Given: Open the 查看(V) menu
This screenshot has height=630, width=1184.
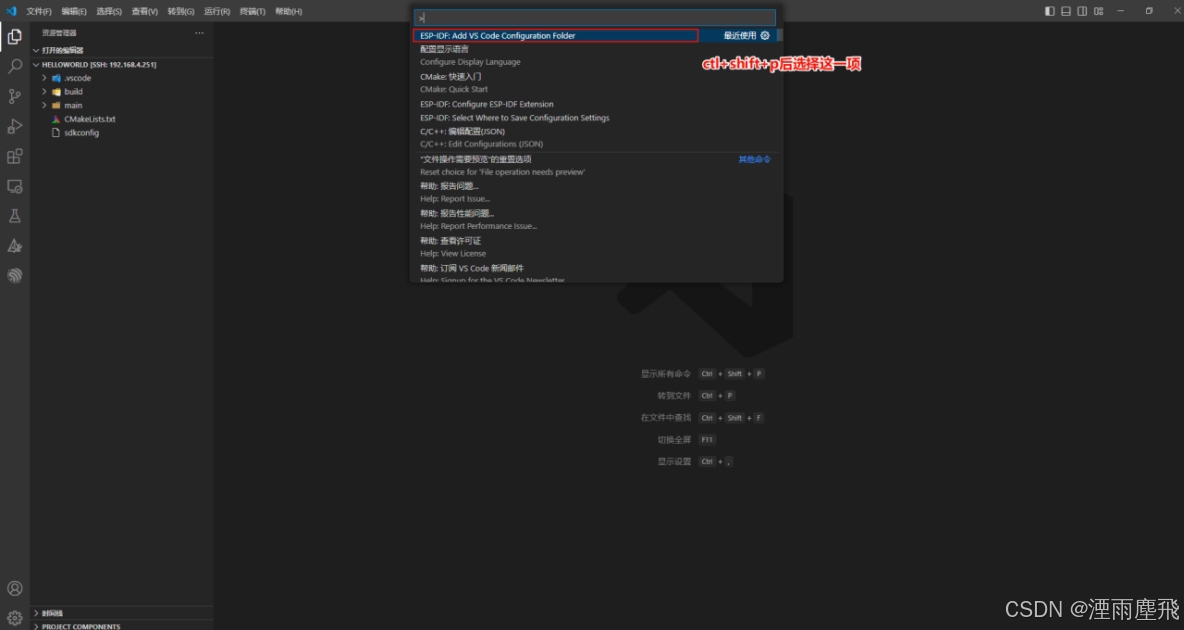Looking at the screenshot, I should click(x=145, y=11).
